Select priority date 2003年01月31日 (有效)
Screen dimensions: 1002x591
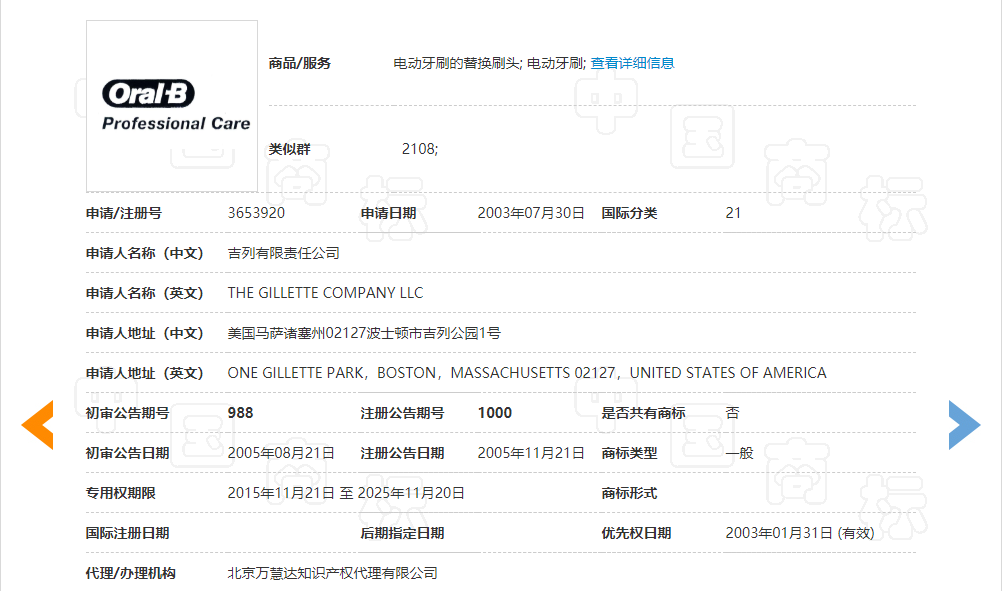pos(799,533)
